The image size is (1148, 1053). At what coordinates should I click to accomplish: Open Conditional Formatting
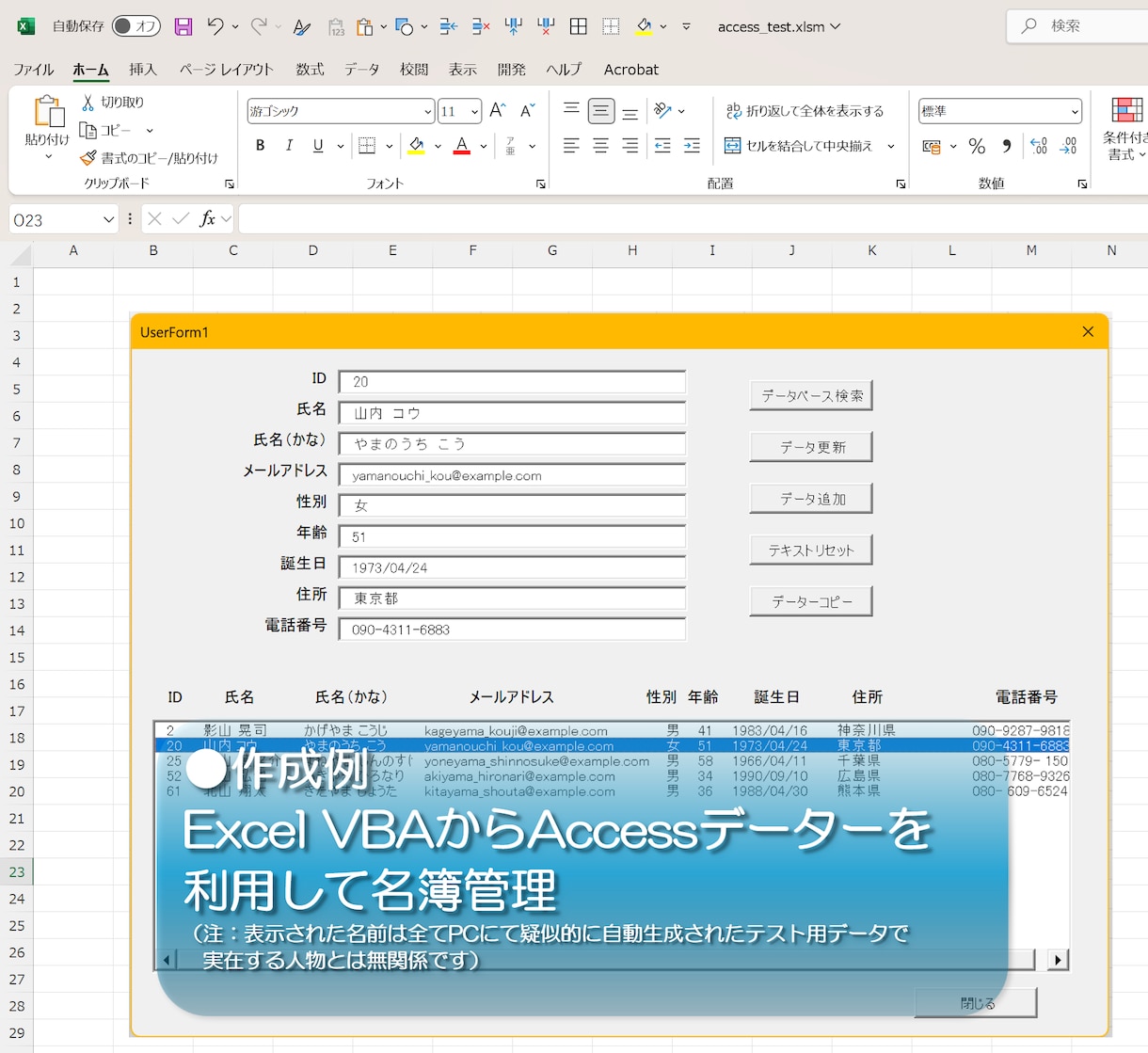(1126, 129)
